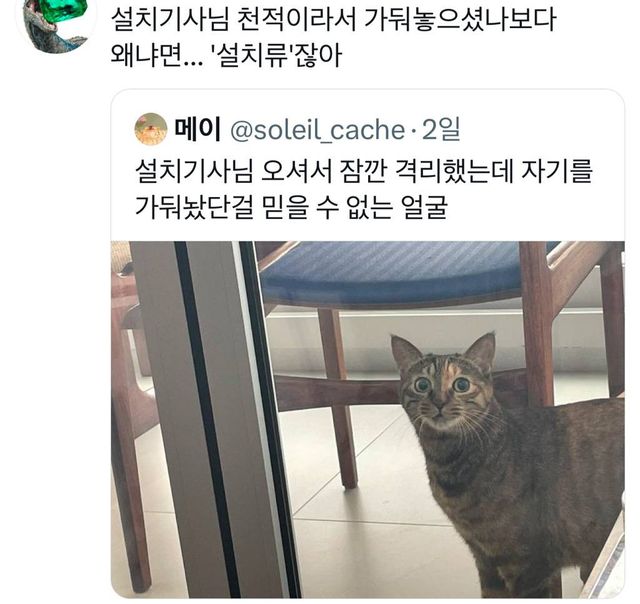This screenshot has height=604, width=640.
Task: Click empty space right of 2일 in quoted header
Action: pyautogui.click(x=539, y=129)
